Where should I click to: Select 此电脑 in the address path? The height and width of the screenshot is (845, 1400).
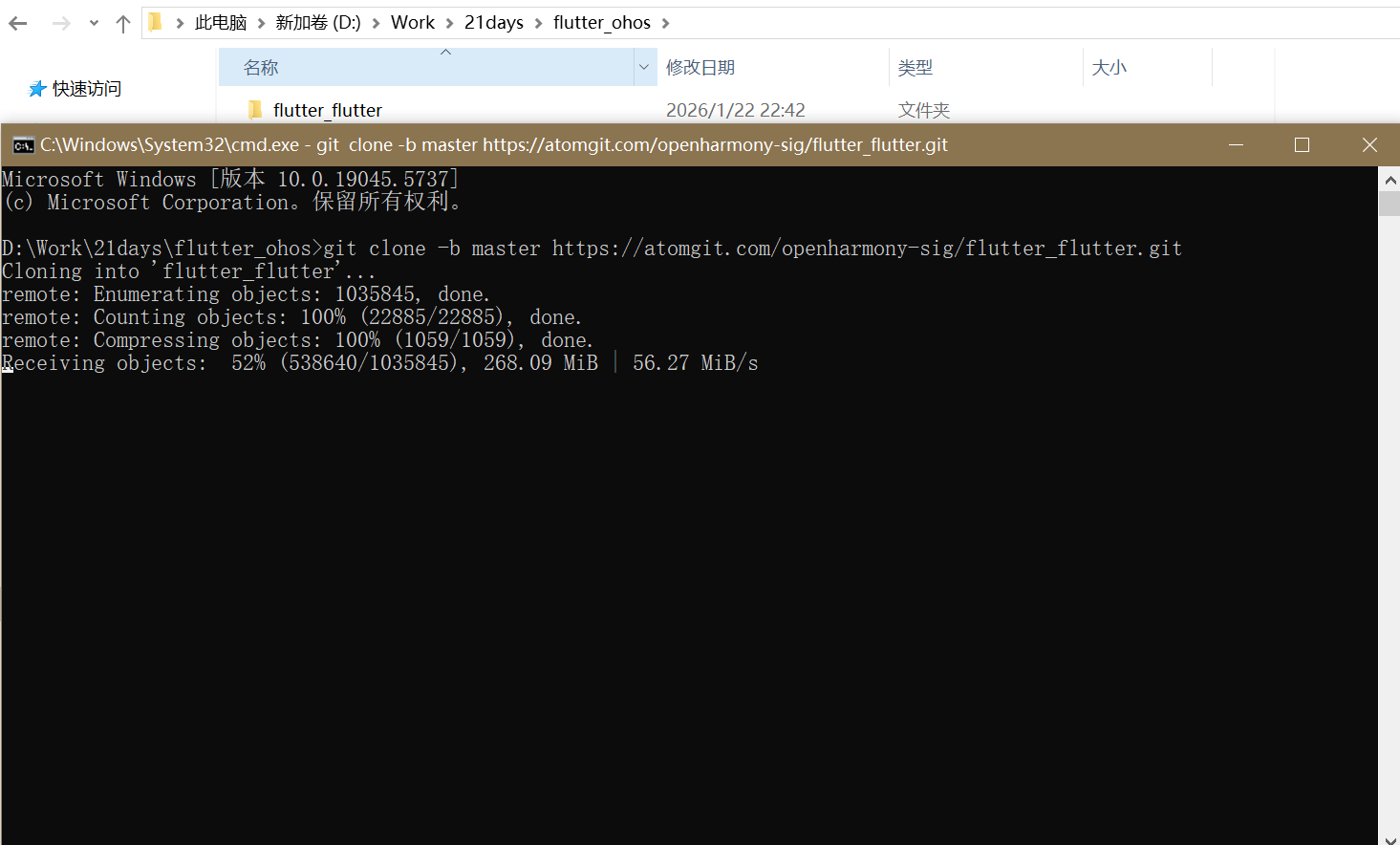pyautogui.click(x=221, y=23)
